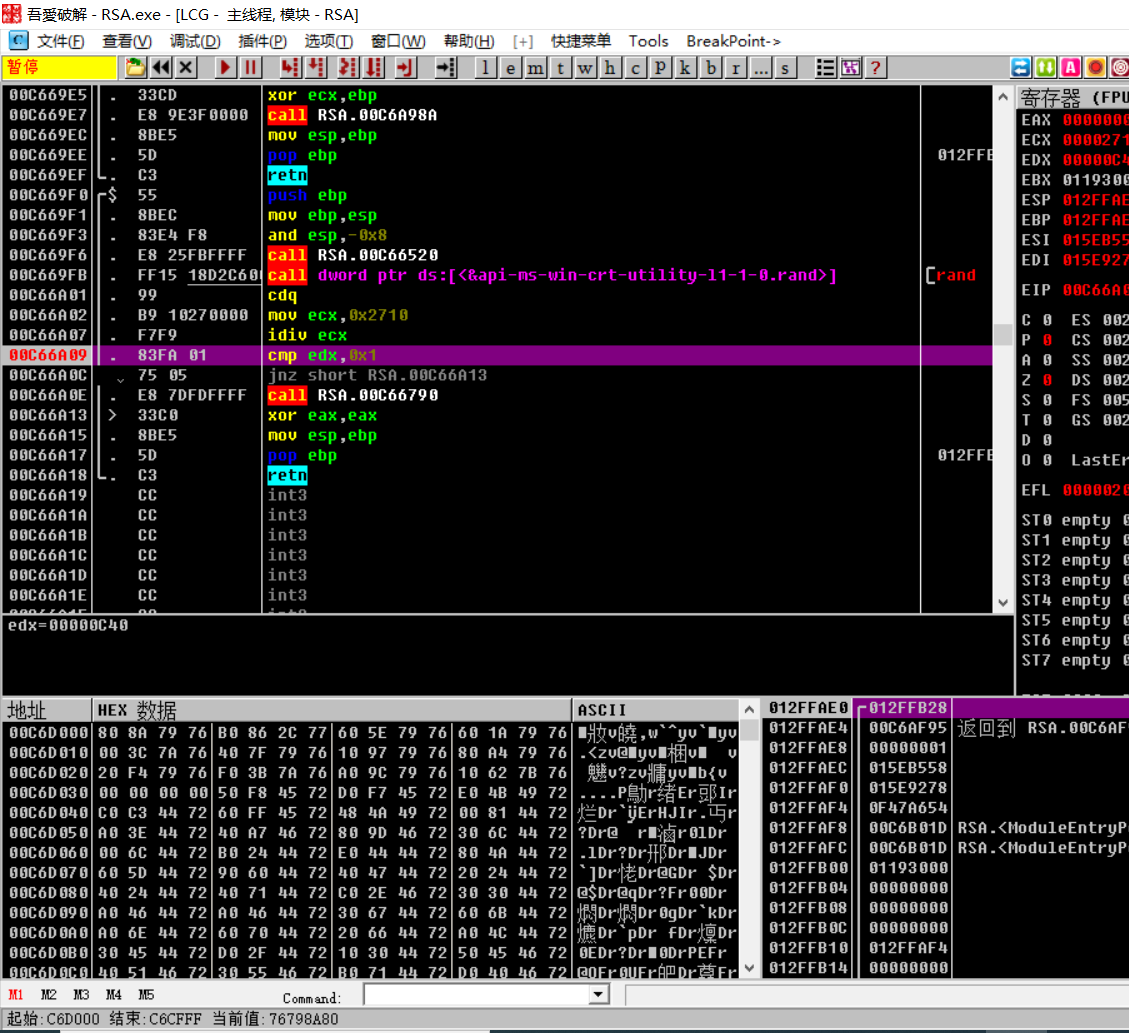Expand the Command combo box arrow

pyautogui.click(x=598, y=995)
